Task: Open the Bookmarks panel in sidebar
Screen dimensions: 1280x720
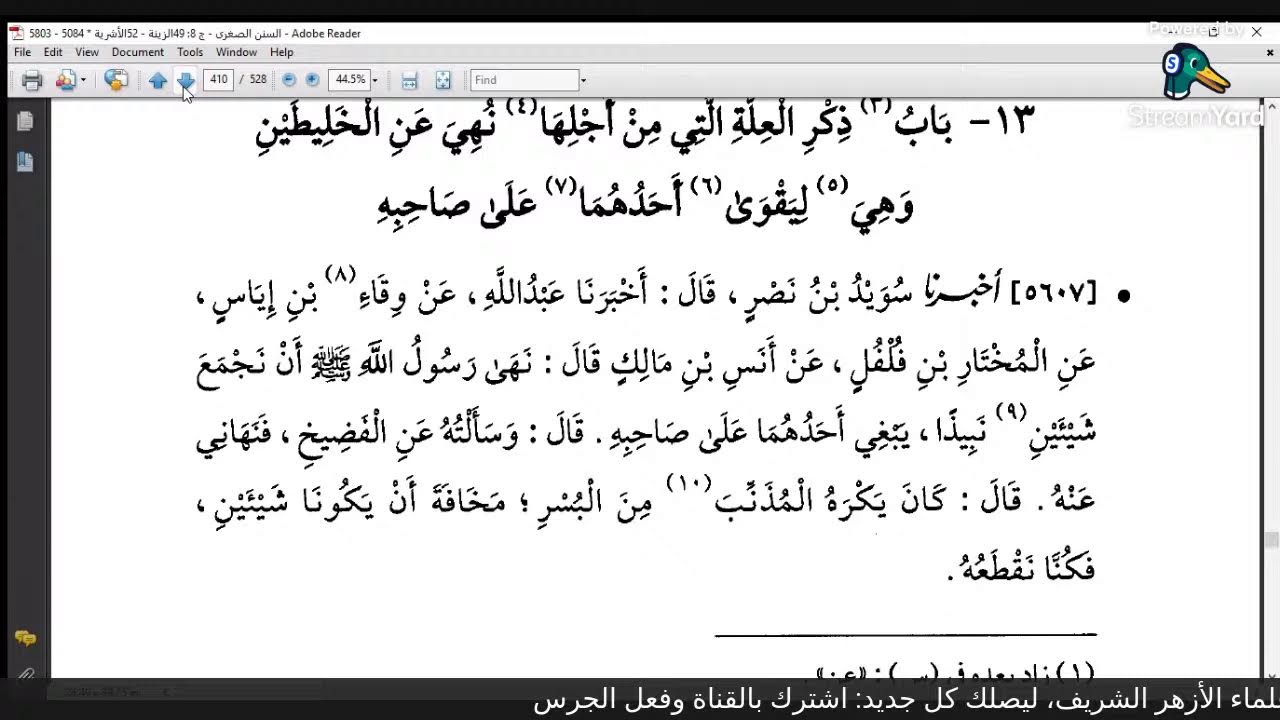Action: (25, 161)
